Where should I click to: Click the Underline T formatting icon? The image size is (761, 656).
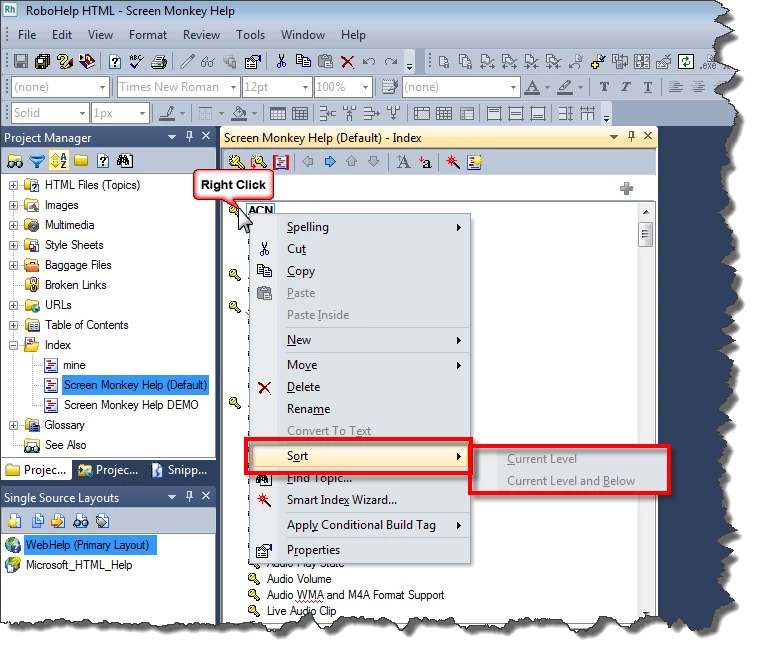647,87
